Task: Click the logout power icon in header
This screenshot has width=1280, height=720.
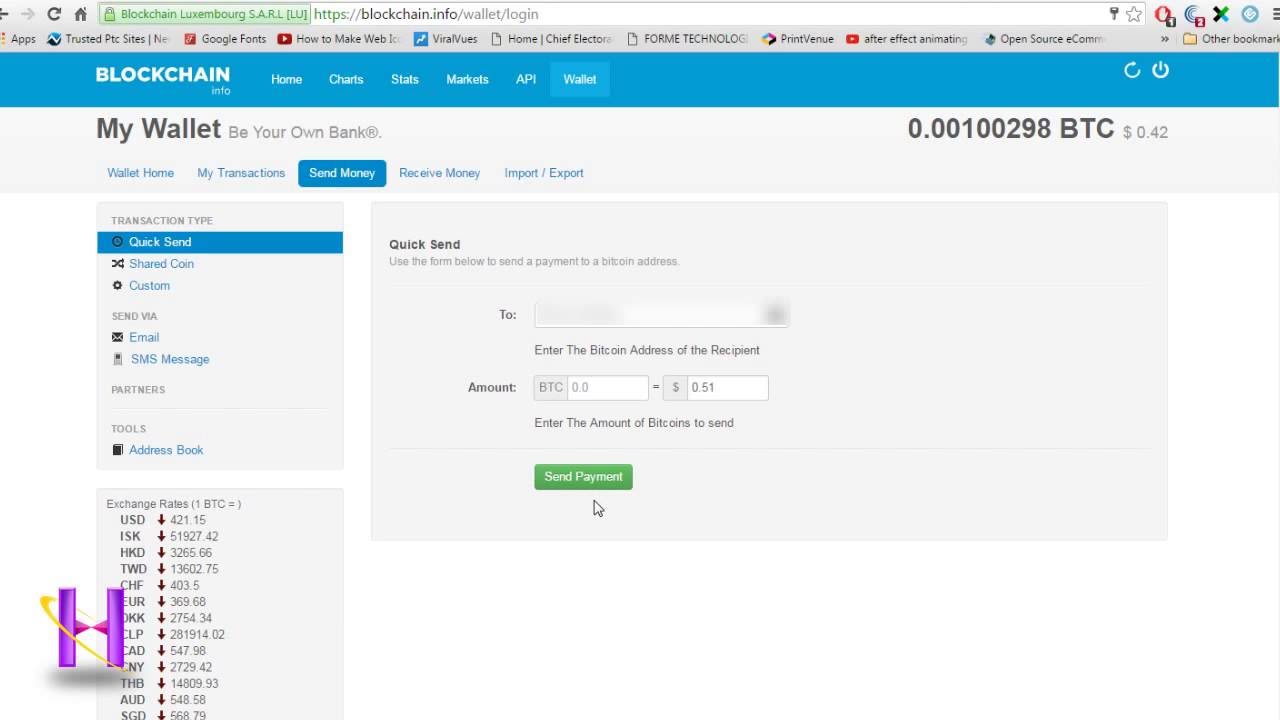Action: tap(1161, 70)
